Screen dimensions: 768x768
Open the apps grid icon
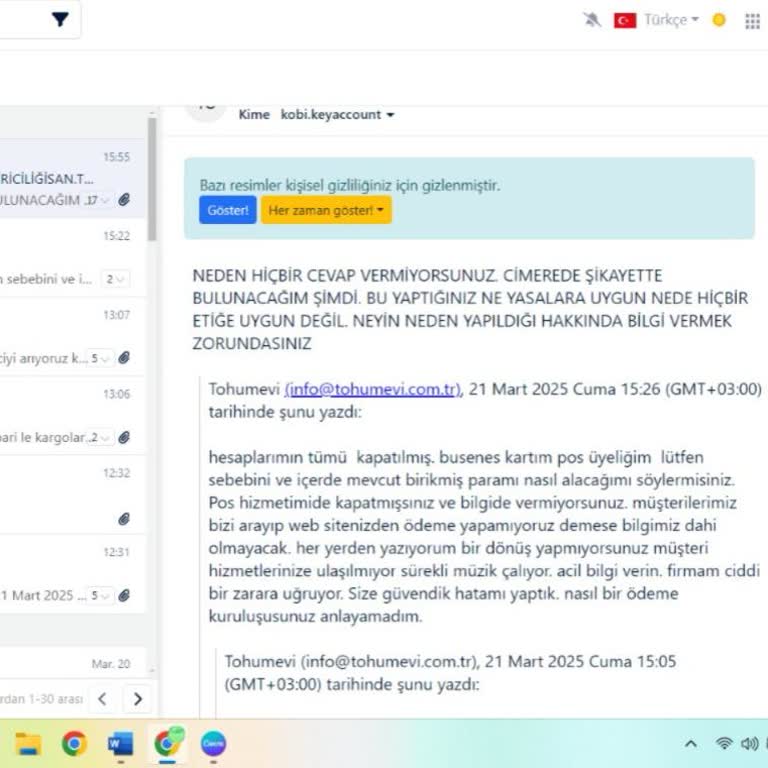coord(752,21)
